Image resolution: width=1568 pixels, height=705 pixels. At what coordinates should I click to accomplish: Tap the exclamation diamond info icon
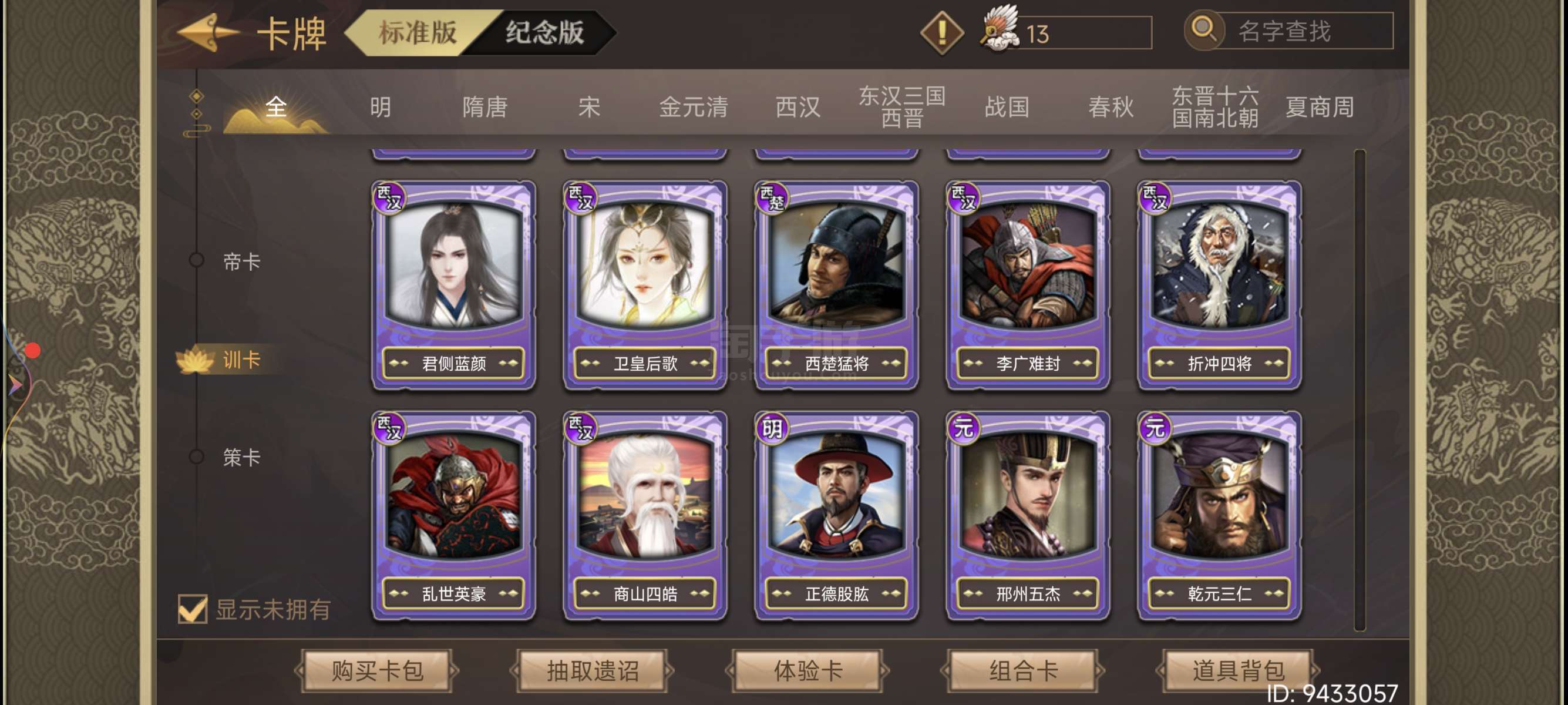941,32
